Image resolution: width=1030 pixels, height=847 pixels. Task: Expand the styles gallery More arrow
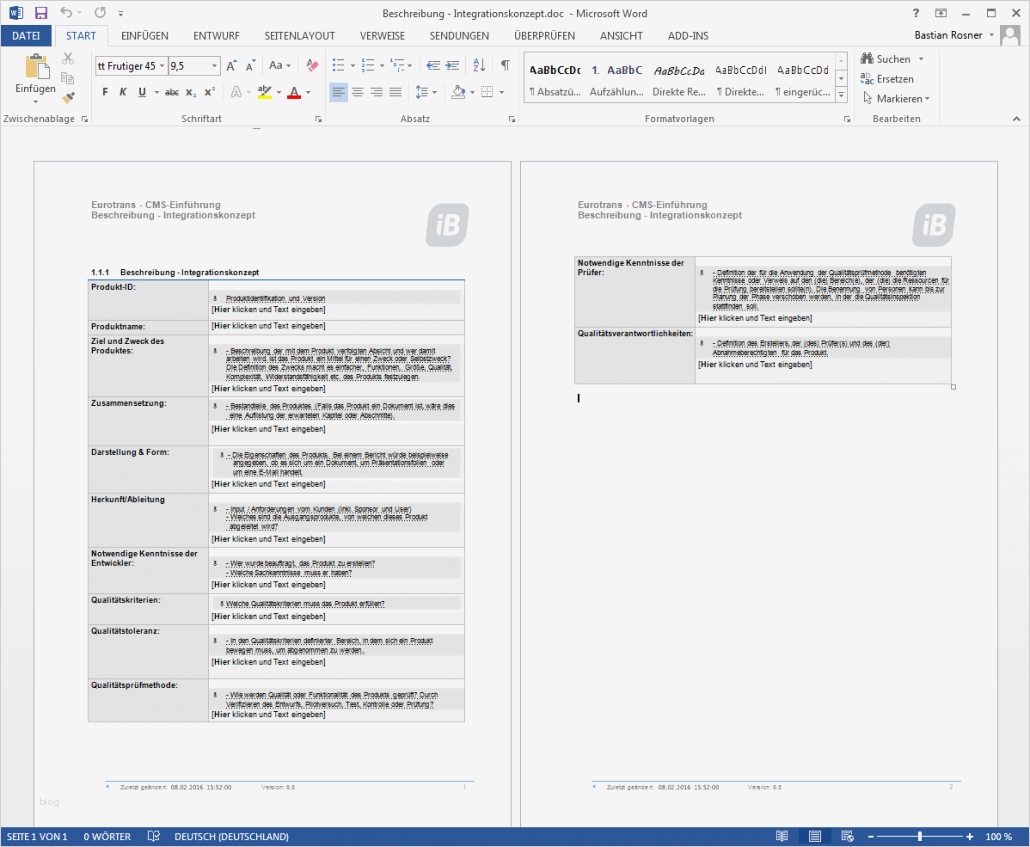coord(841,95)
